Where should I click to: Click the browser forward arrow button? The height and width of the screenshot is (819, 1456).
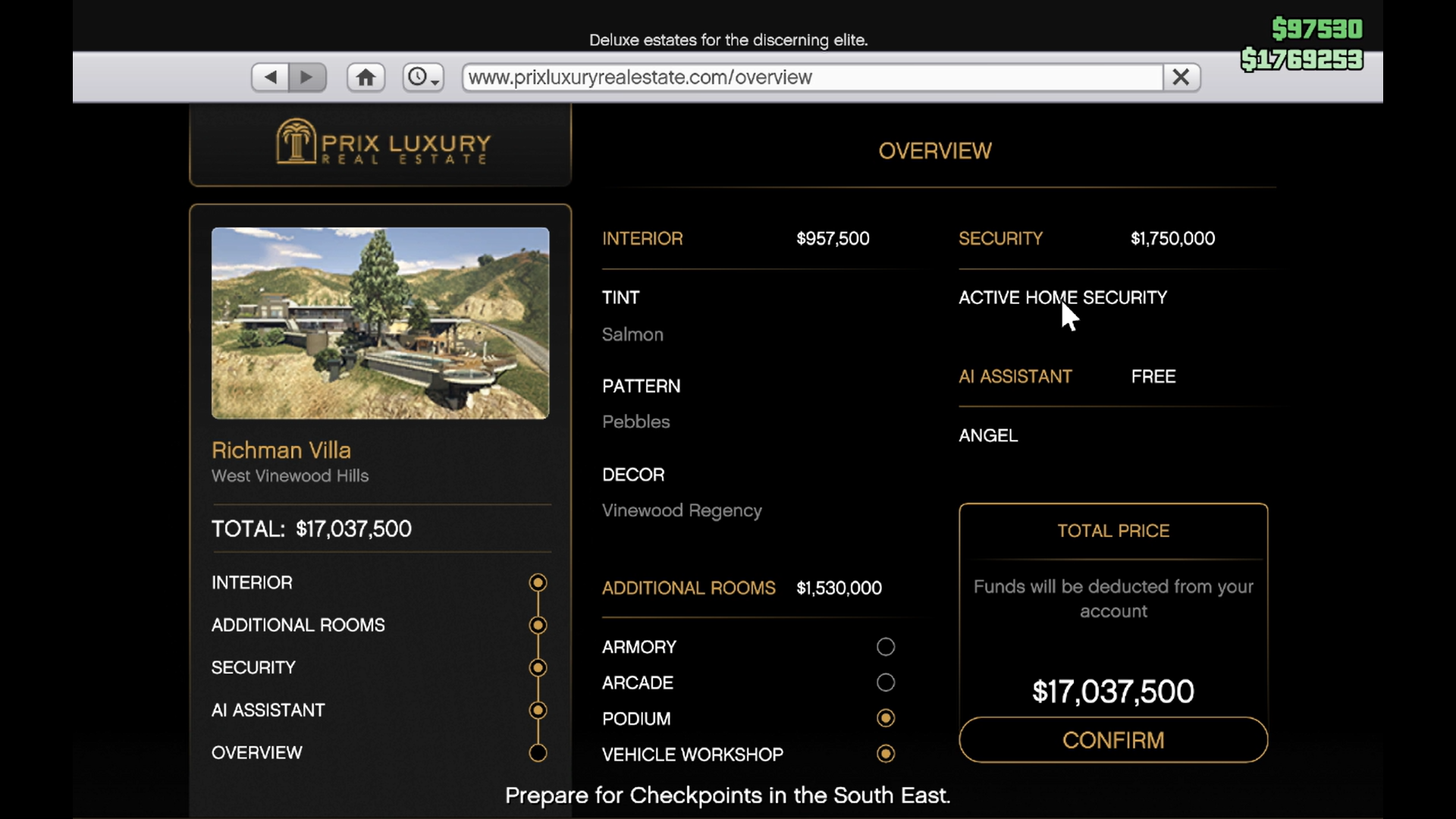(x=307, y=77)
